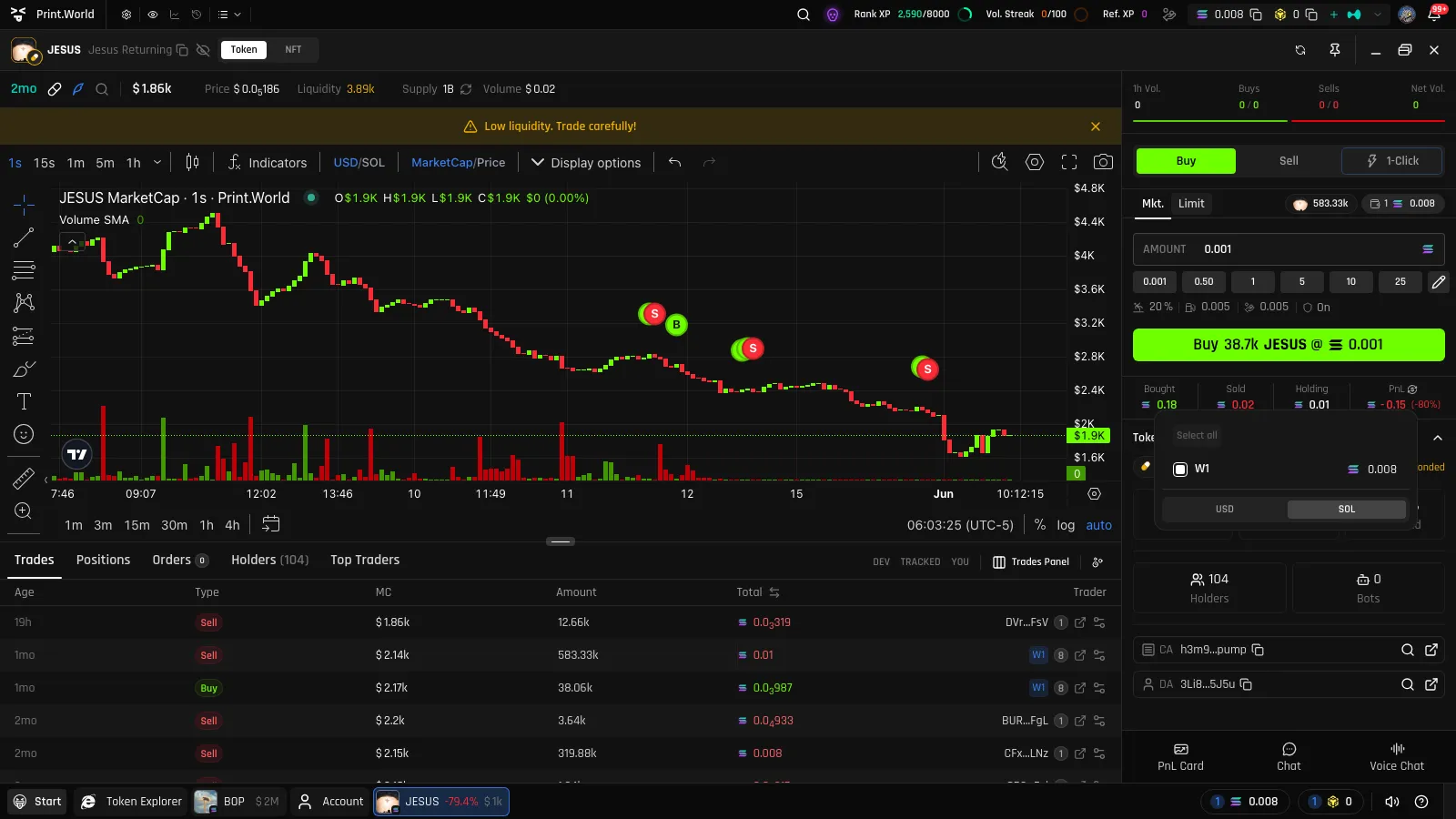
Task: Switch to the Positions tab
Action: (x=103, y=561)
